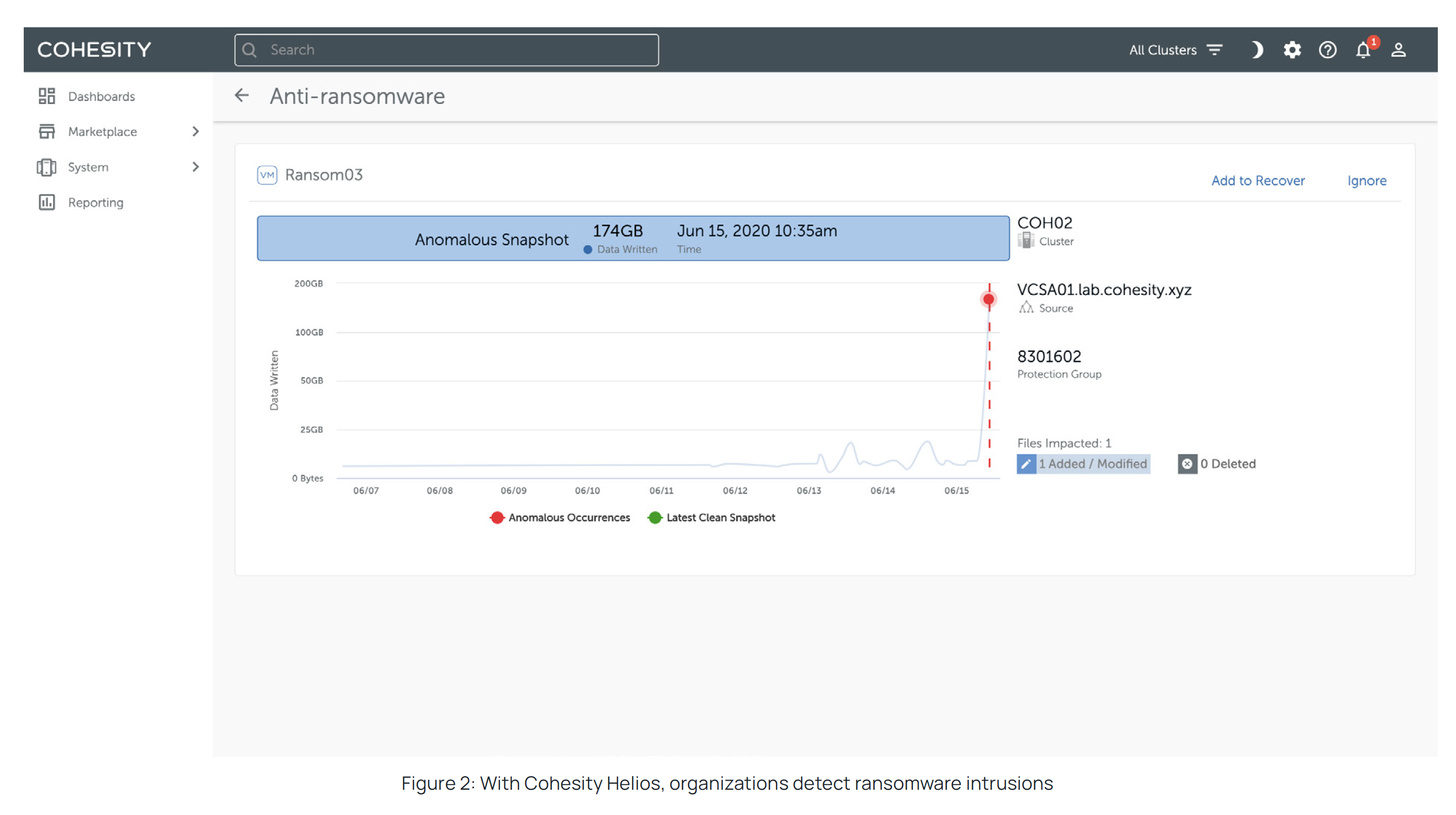Click the Reporting chart icon

(47, 202)
